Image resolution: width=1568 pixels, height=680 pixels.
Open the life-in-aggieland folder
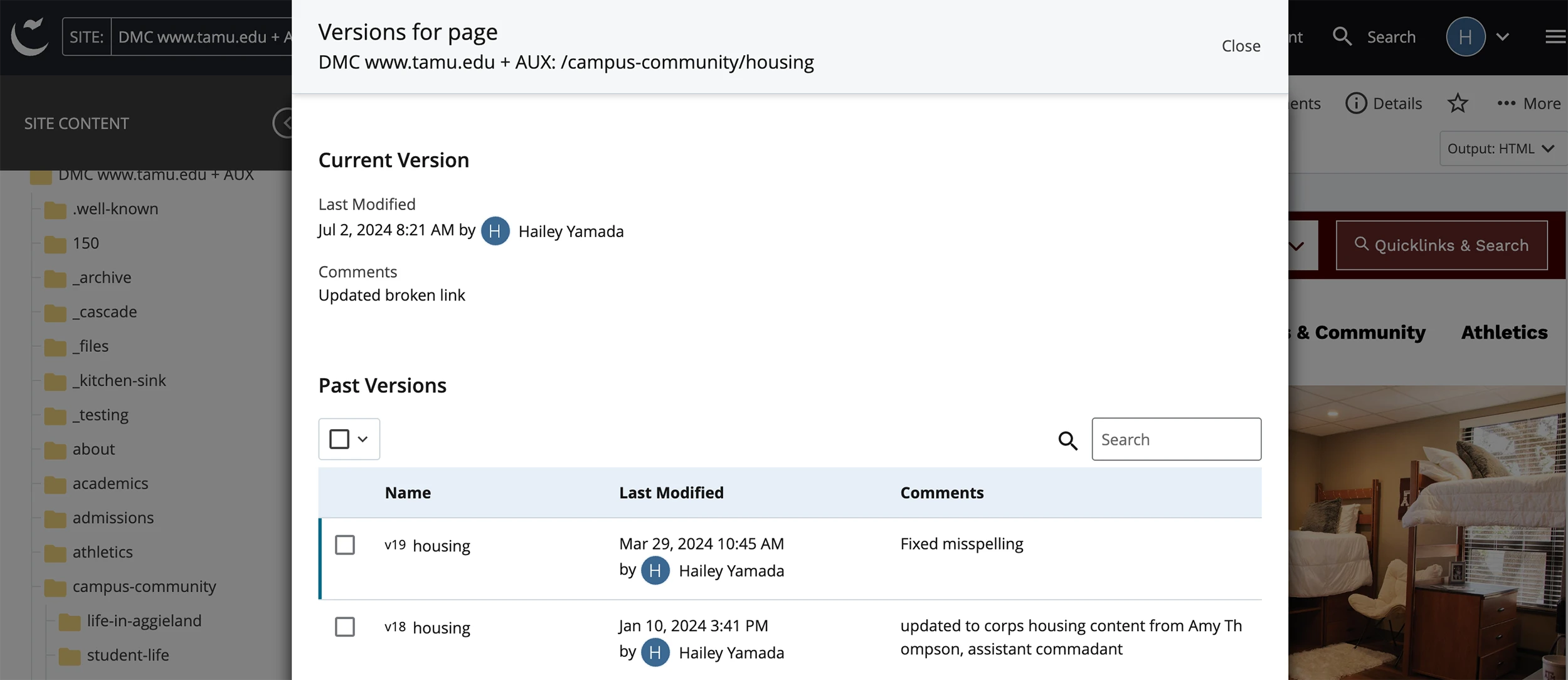coord(144,620)
